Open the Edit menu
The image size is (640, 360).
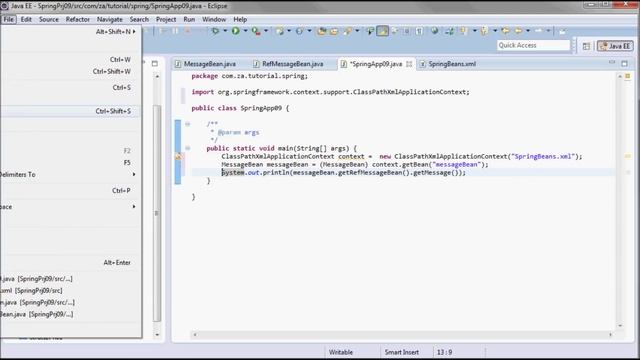pos(26,19)
